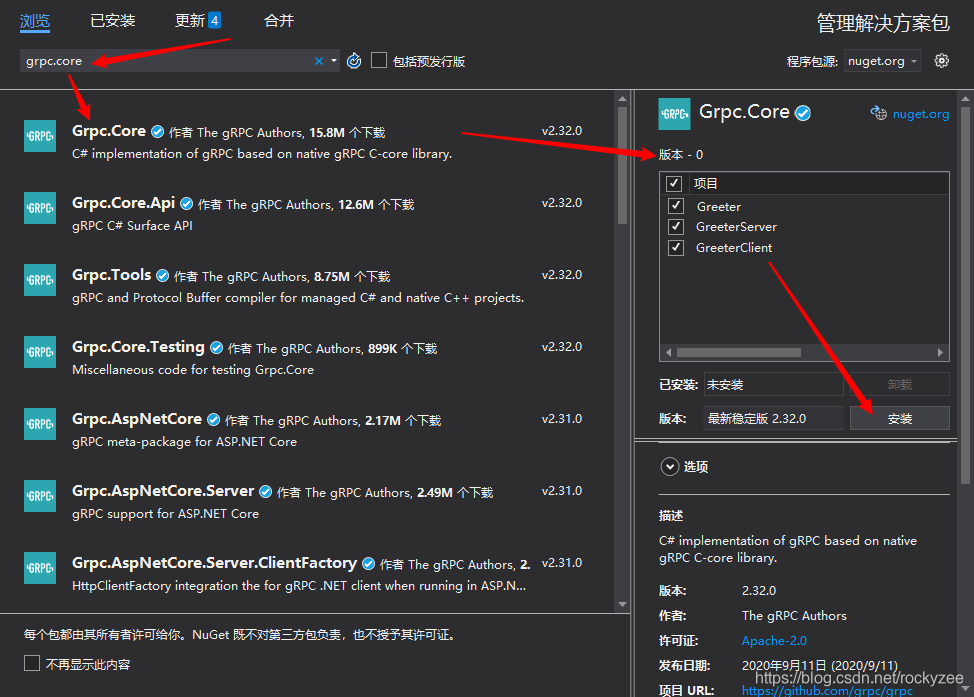Screen dimensions: 974x697
Task: Click the package list scroll-down arrow
Action: 622,604
